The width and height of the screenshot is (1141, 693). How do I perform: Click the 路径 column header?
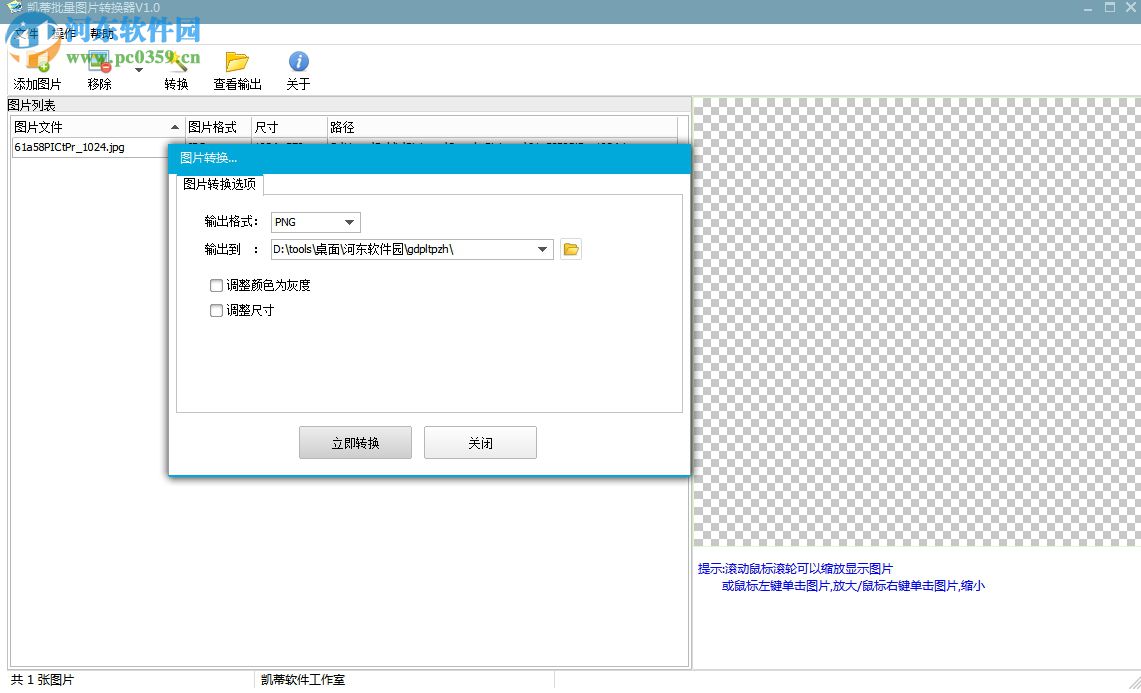(502, 127)
